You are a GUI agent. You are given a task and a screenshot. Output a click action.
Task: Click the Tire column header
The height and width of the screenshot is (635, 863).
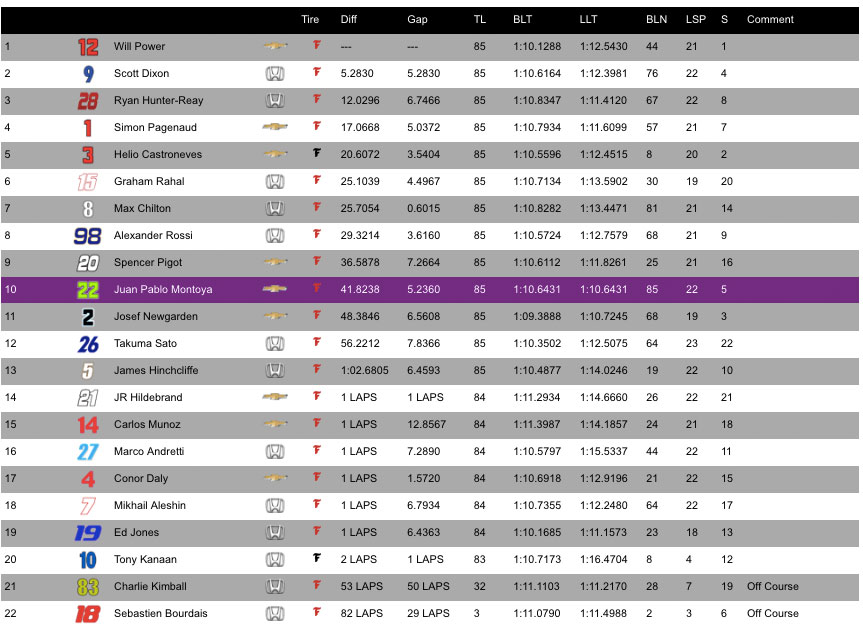click(x=310, y=19)
